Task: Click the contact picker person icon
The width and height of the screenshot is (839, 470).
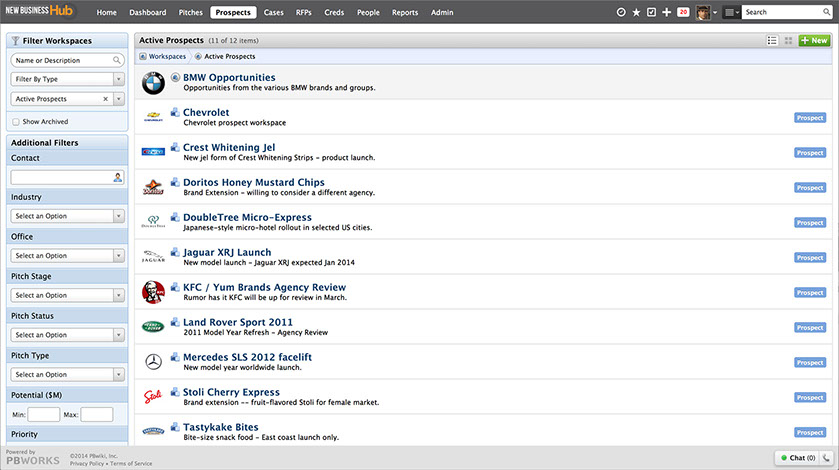Action: [x=117, y=177]
